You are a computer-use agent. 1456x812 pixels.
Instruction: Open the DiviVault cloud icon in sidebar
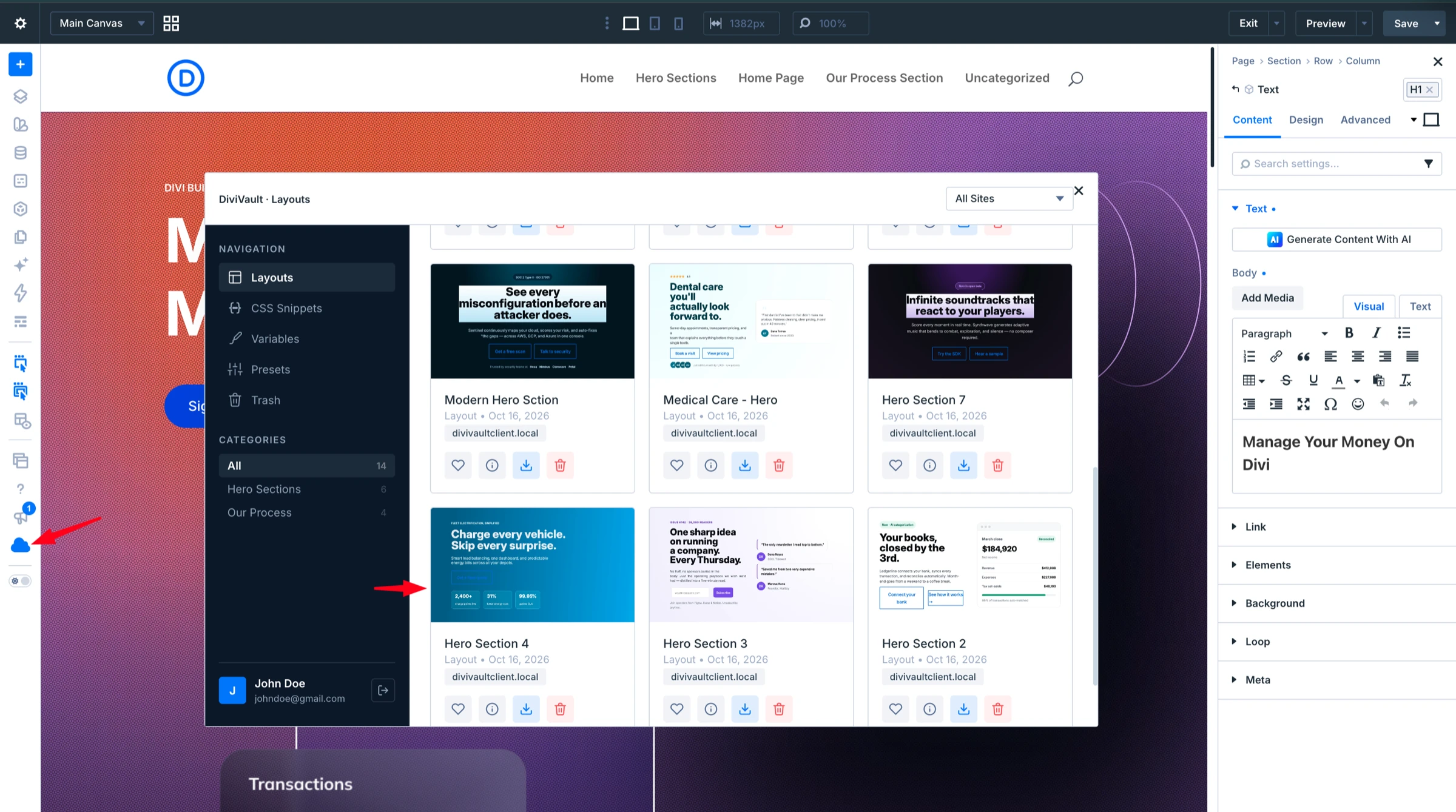click(x=20, y=545)
